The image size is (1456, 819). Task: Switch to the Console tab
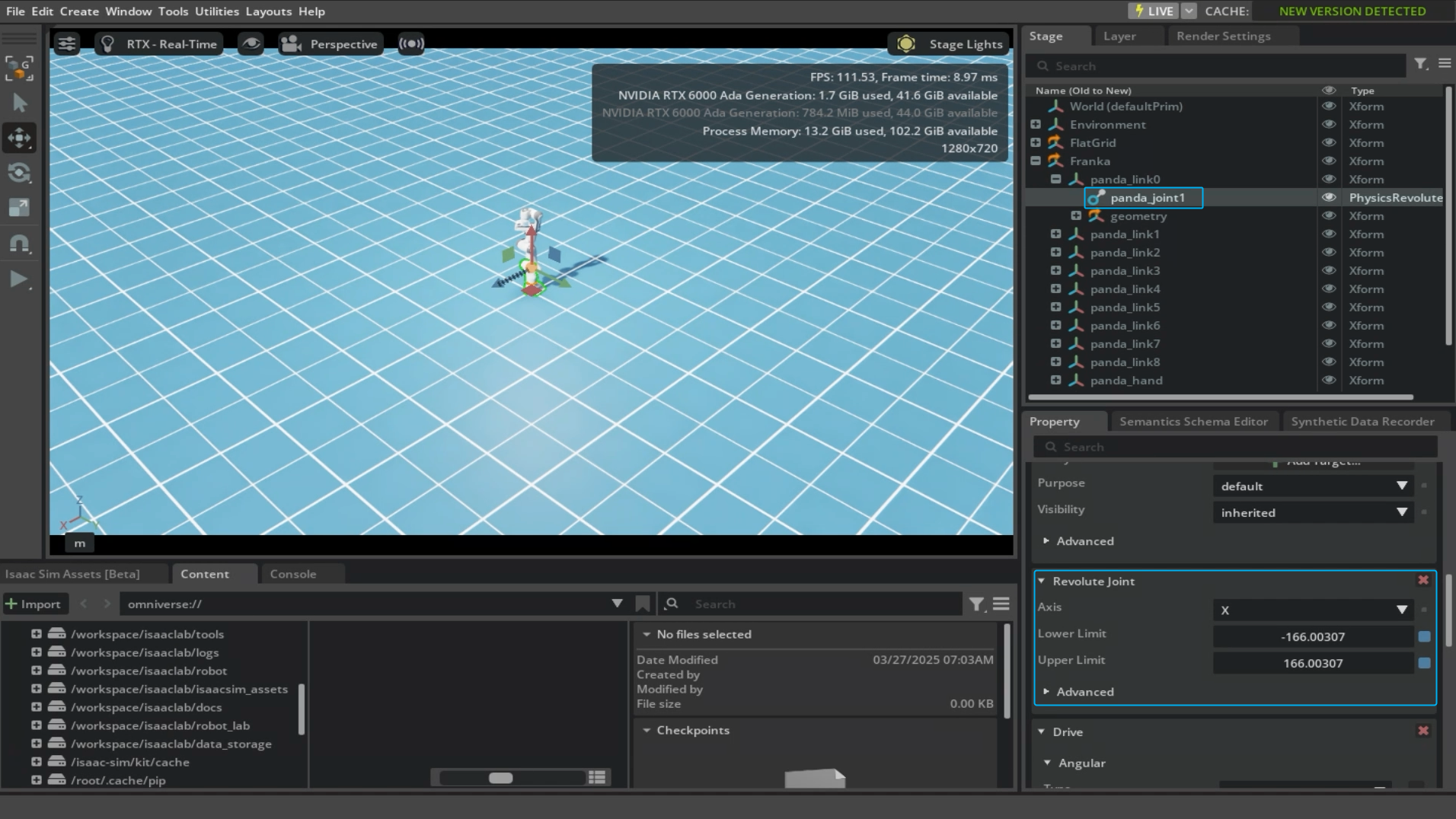[x=292, y=574]
